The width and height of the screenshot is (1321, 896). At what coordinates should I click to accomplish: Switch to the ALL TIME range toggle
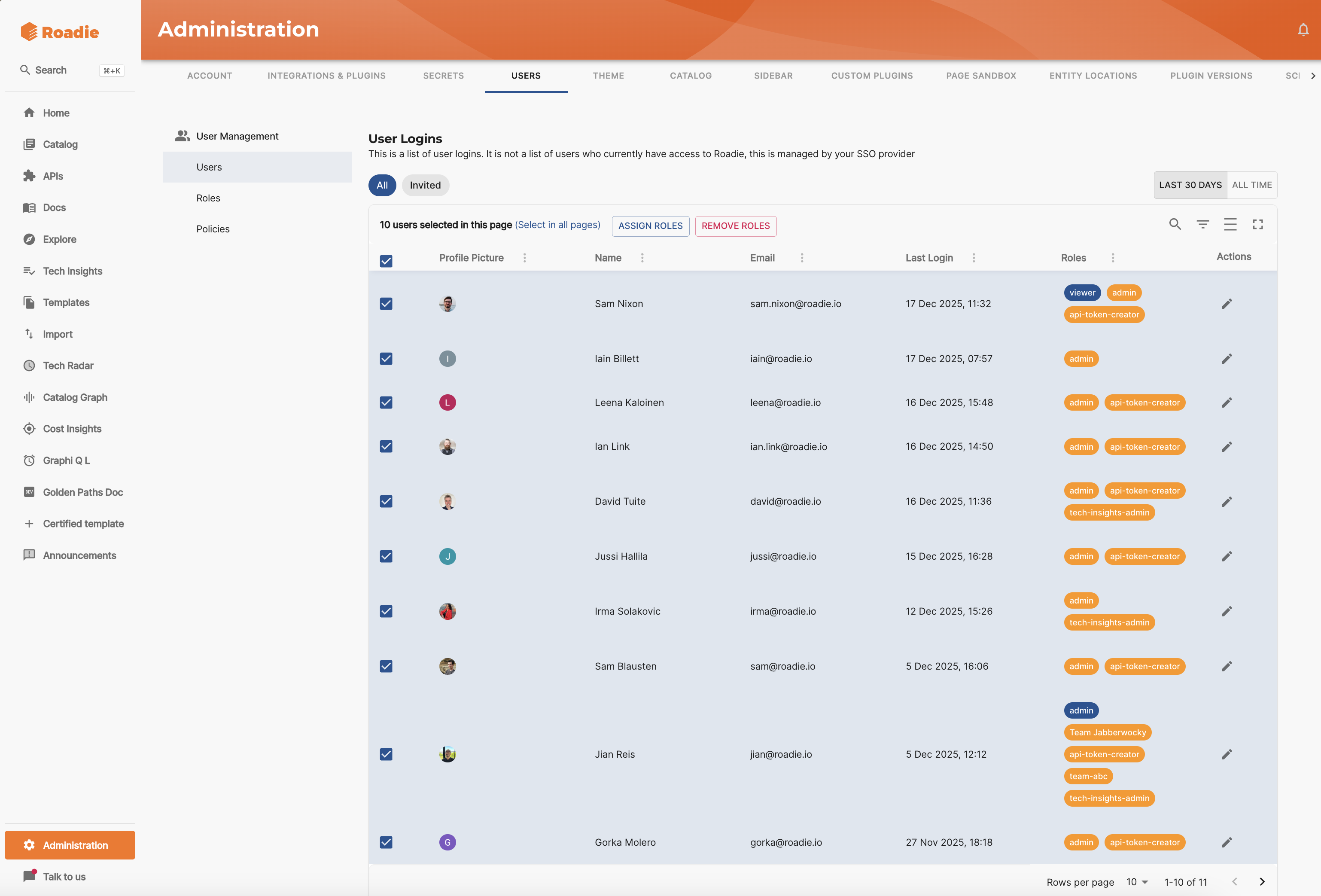[x=1251, y=185]
